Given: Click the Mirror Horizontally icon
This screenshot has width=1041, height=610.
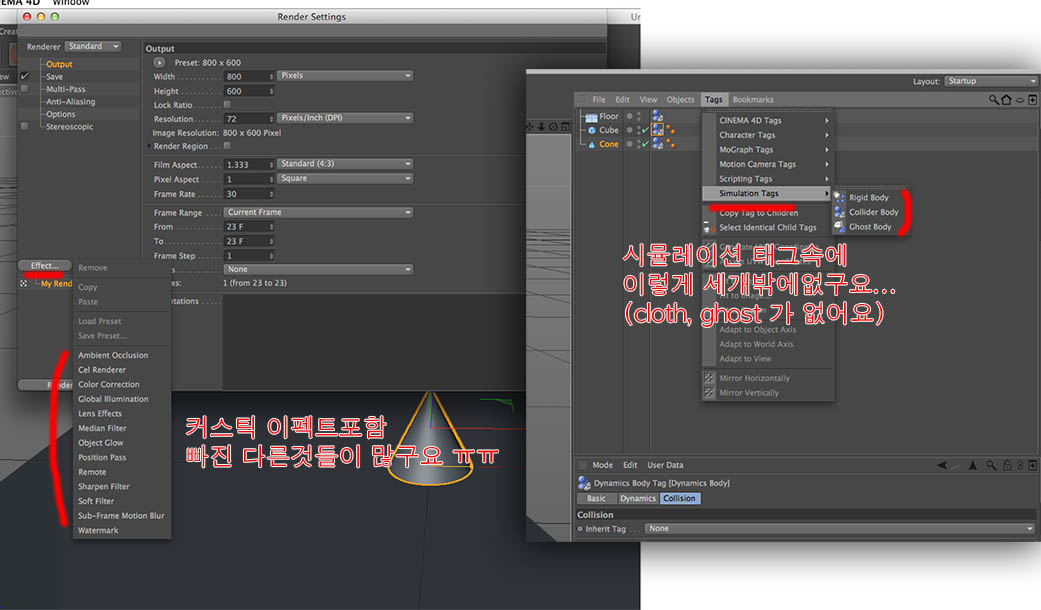Looking at the screenshot, I should (x=709, y=378).
